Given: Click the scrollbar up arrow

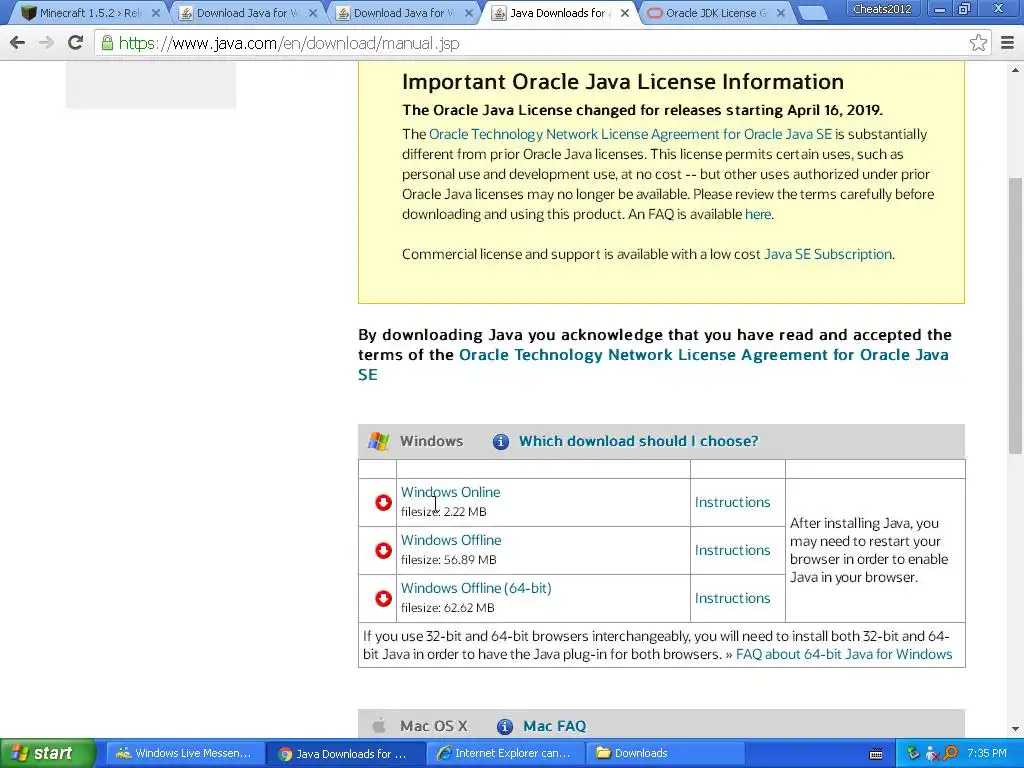Looking at the screenshot, I should tap(1016, 70).
